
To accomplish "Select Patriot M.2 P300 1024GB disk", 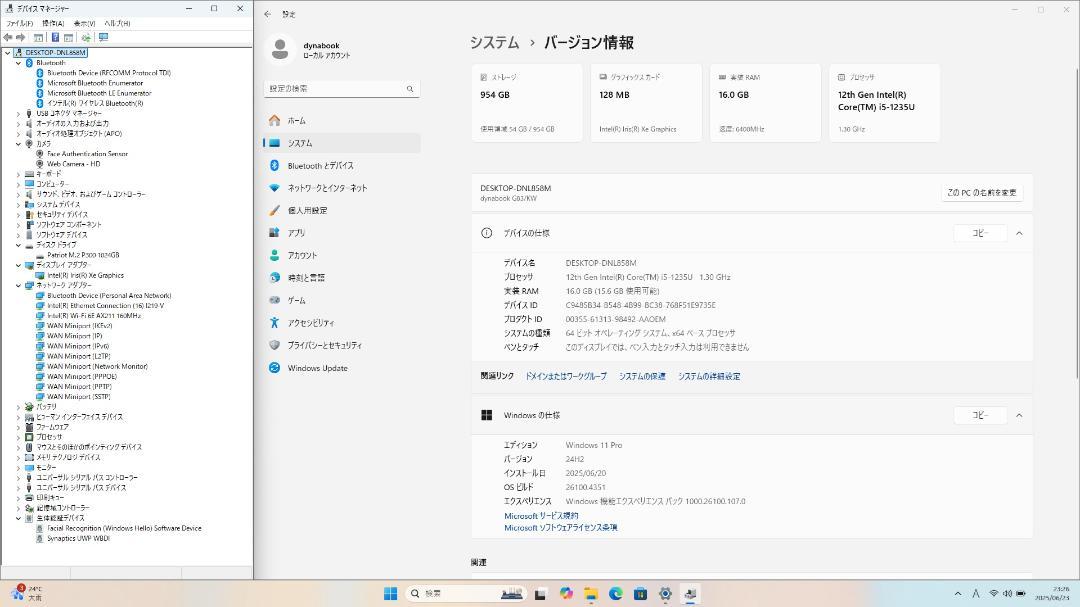I will point(83,255).
